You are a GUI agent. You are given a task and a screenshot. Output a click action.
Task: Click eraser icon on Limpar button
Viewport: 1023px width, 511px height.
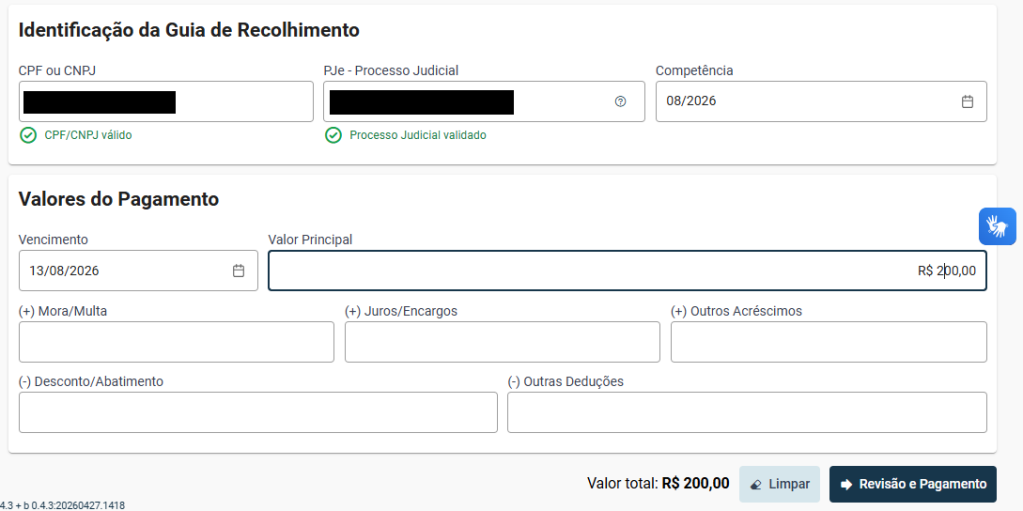click(x=757, y=485)
